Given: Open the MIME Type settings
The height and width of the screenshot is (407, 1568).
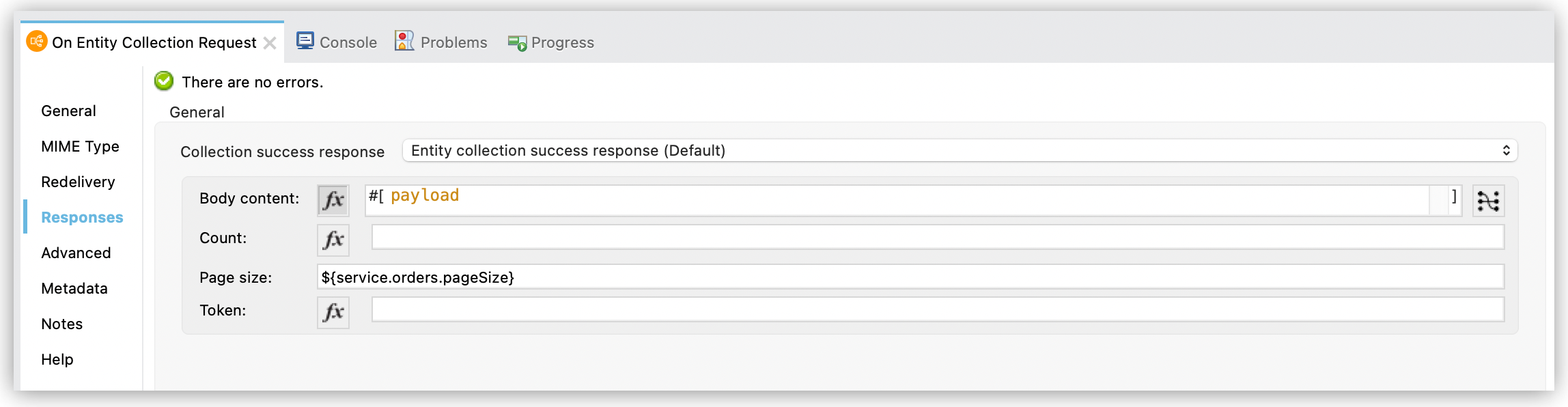Looking at the screenshot, I should point(80,146).
